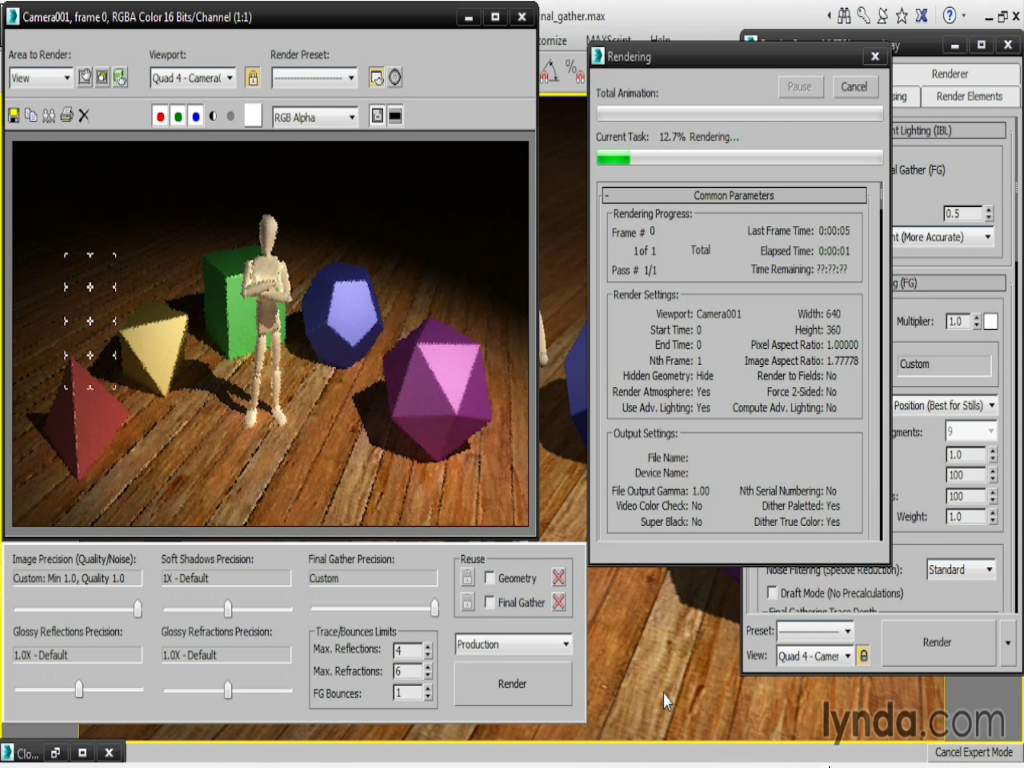Click the Clone Rendered Frame Window icon
The image size is (1024, 768).
click(48, 116)
